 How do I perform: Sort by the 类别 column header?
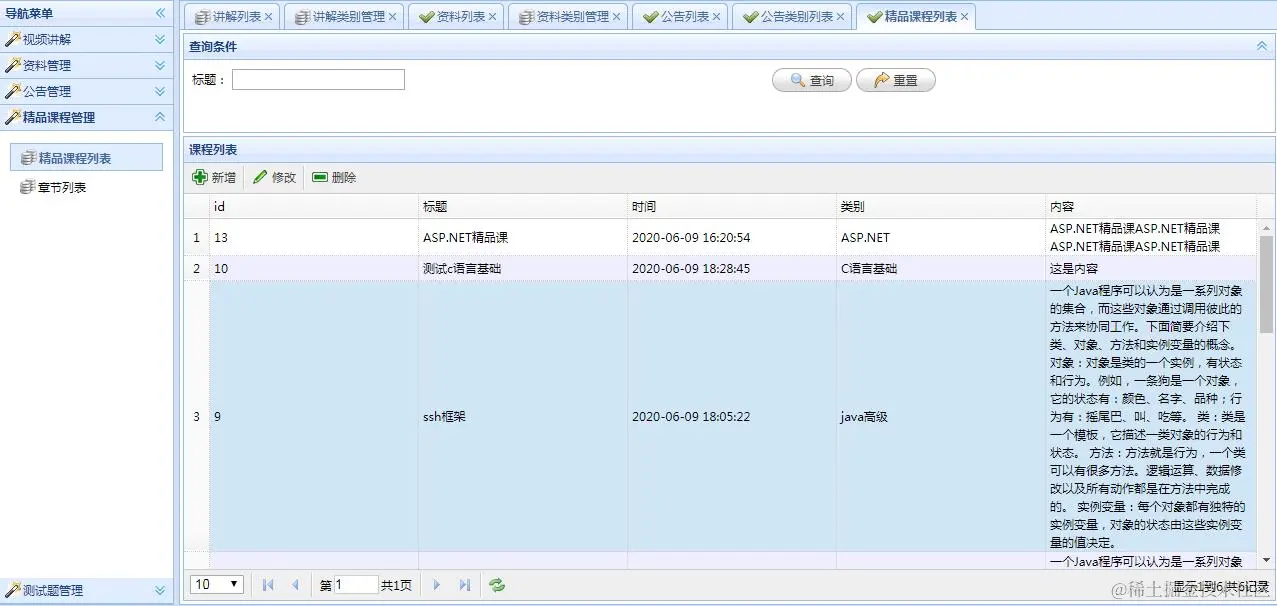coord(941,206)
